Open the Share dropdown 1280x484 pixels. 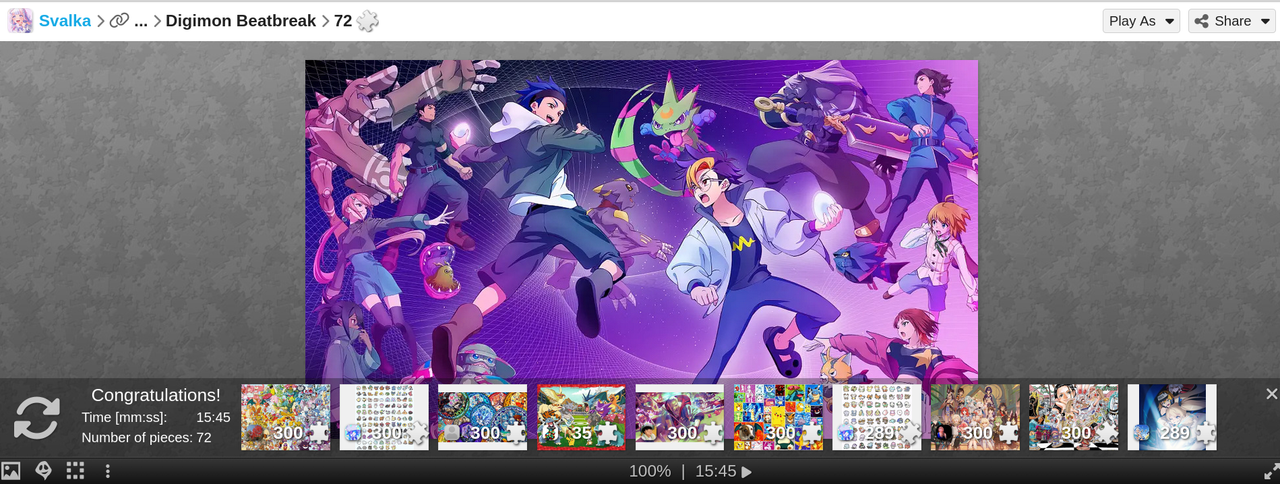1231,21
